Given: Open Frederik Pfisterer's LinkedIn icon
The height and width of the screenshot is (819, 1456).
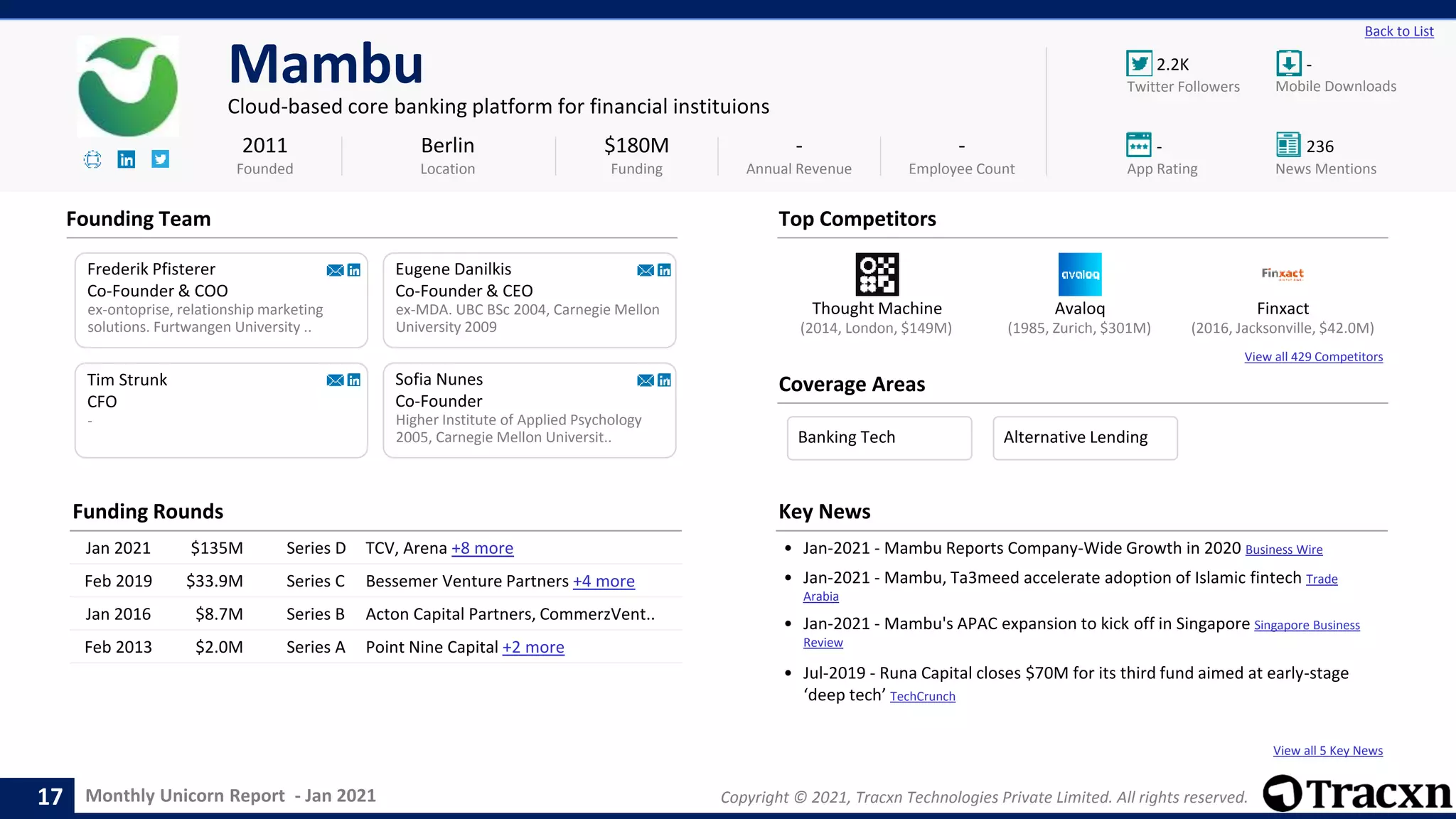Looking at the screenshot, I should coord(354,270).
